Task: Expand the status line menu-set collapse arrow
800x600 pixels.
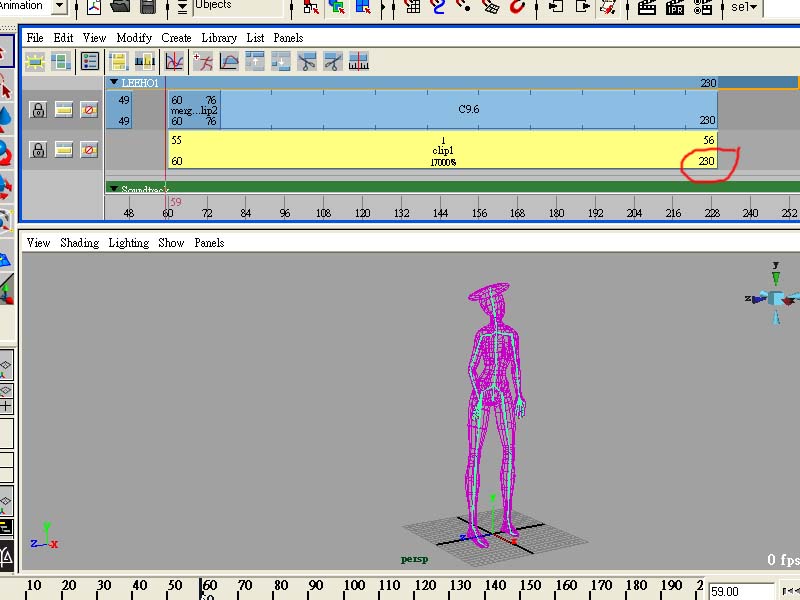Action: pos(182,7)
